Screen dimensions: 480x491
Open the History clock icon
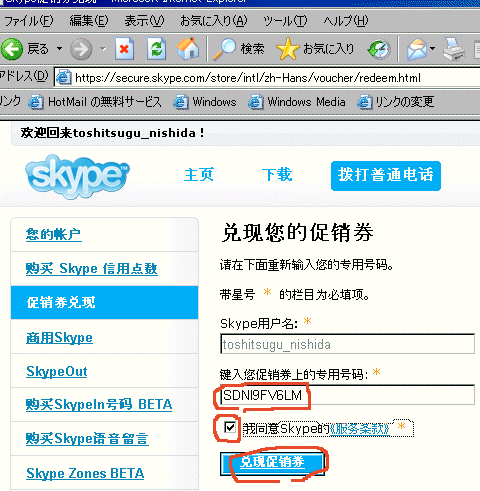[379, 49]
